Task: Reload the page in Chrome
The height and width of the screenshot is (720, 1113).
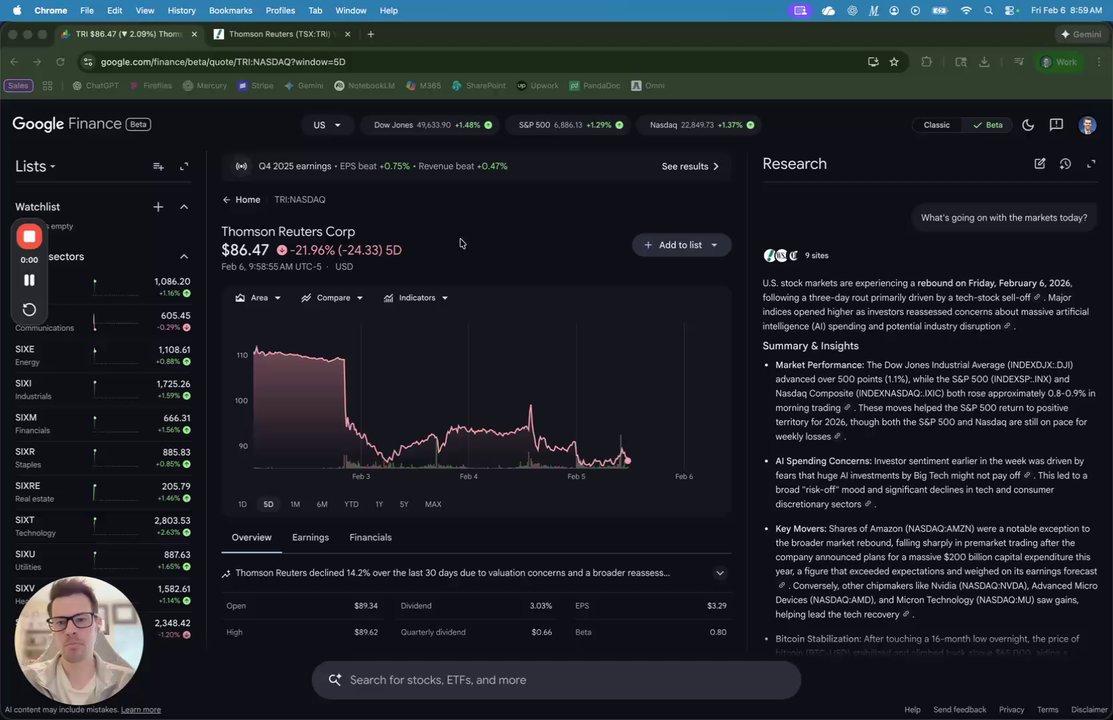Action: [60, 62]
